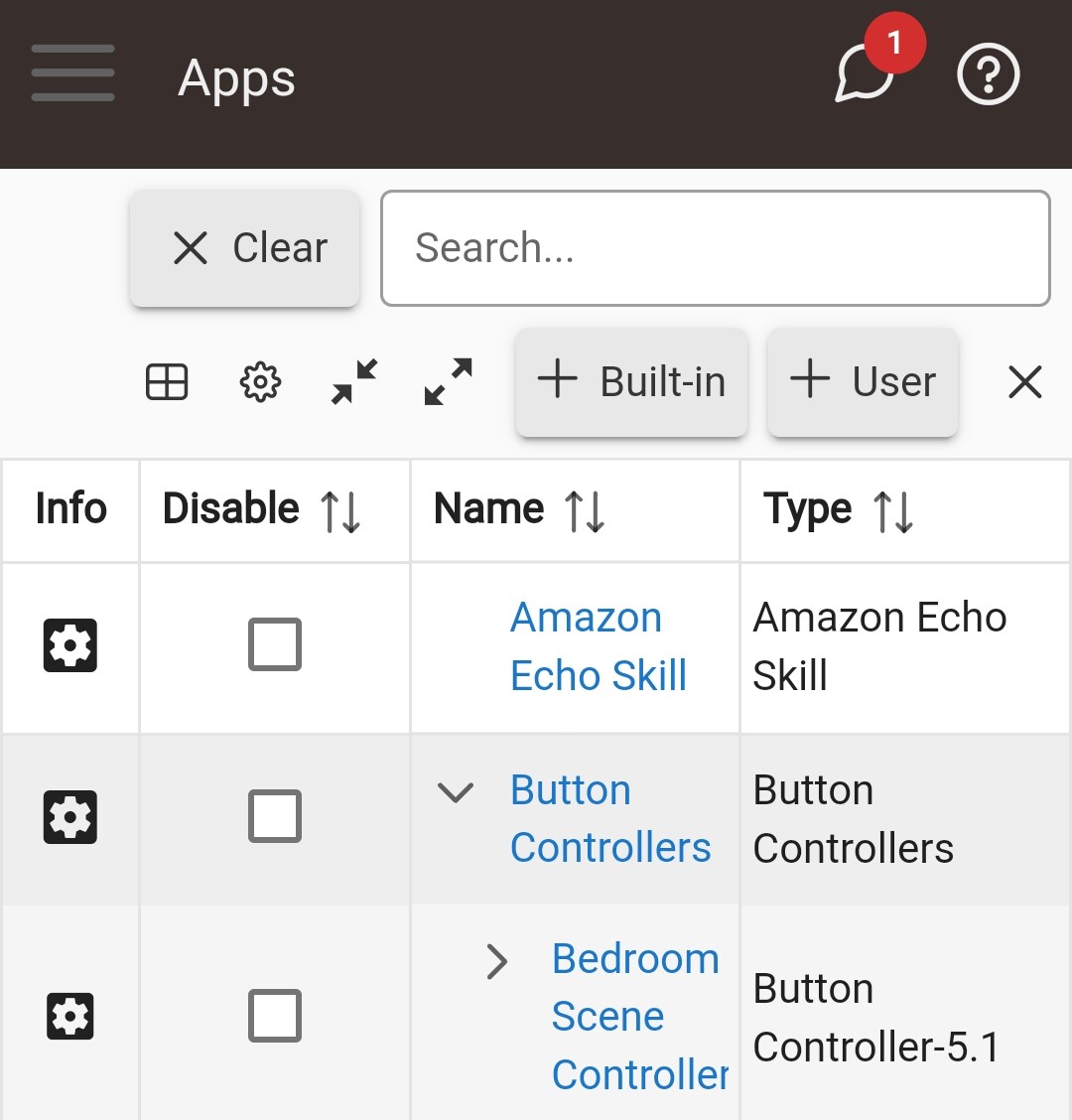Viewport: 1072px width, 1120px height.
Task: Open the help question mark icon
Action: (989, 74)
